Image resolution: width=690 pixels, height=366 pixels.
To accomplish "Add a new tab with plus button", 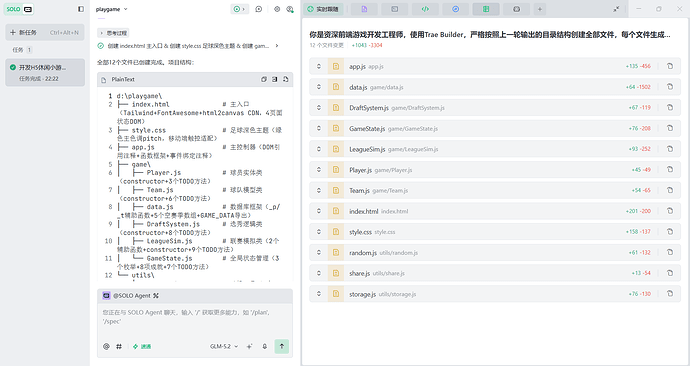I will [x=540, y=9].
